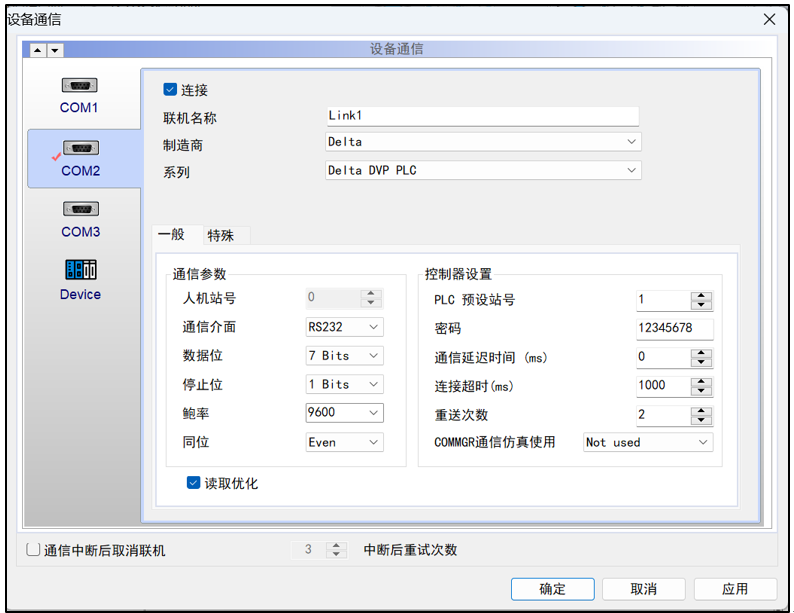
Task: Click the up arrow at panel header
Action: [37, 50]
